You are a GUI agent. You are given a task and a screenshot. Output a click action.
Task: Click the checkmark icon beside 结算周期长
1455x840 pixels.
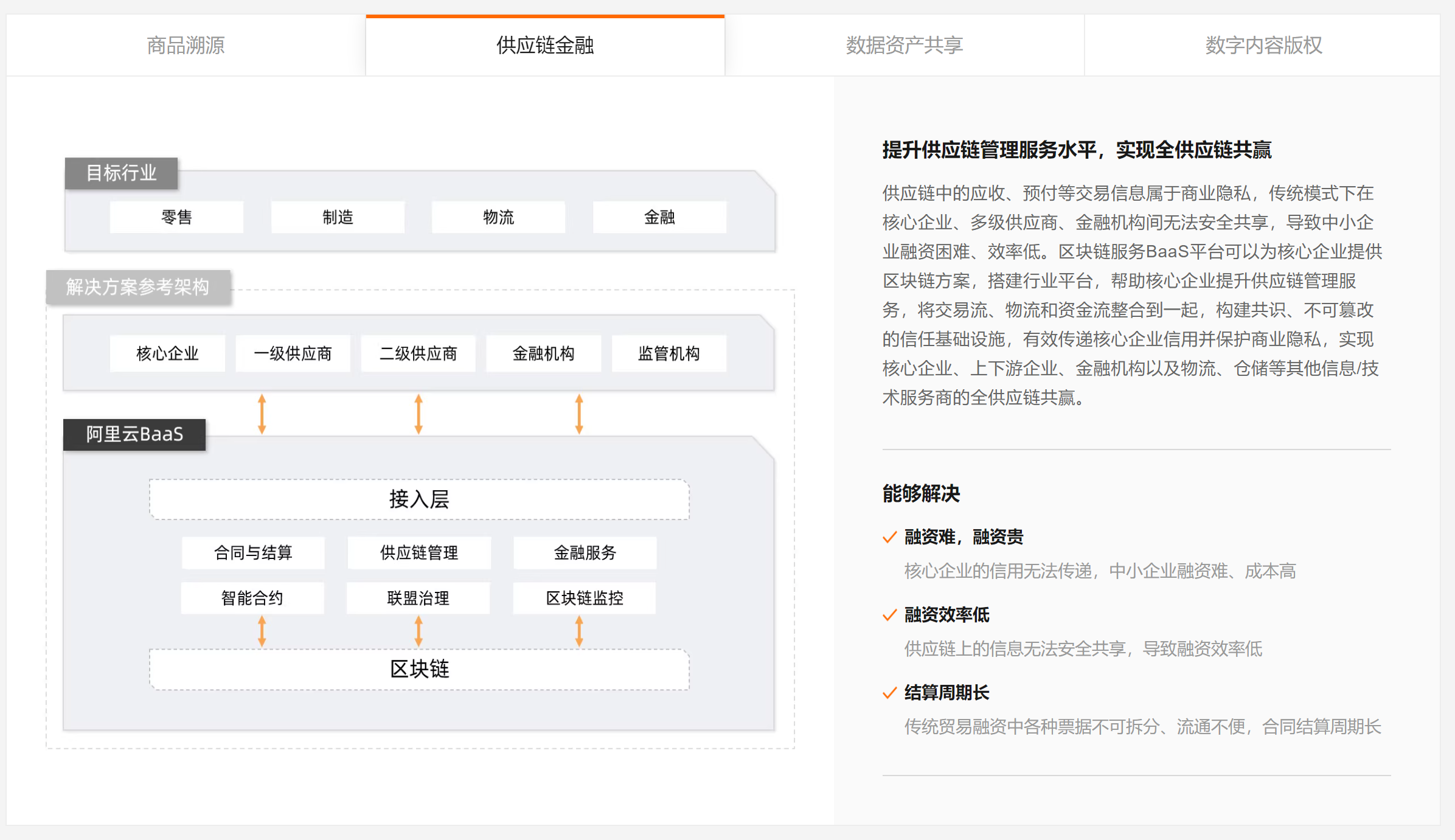click(x=889, y=693)
